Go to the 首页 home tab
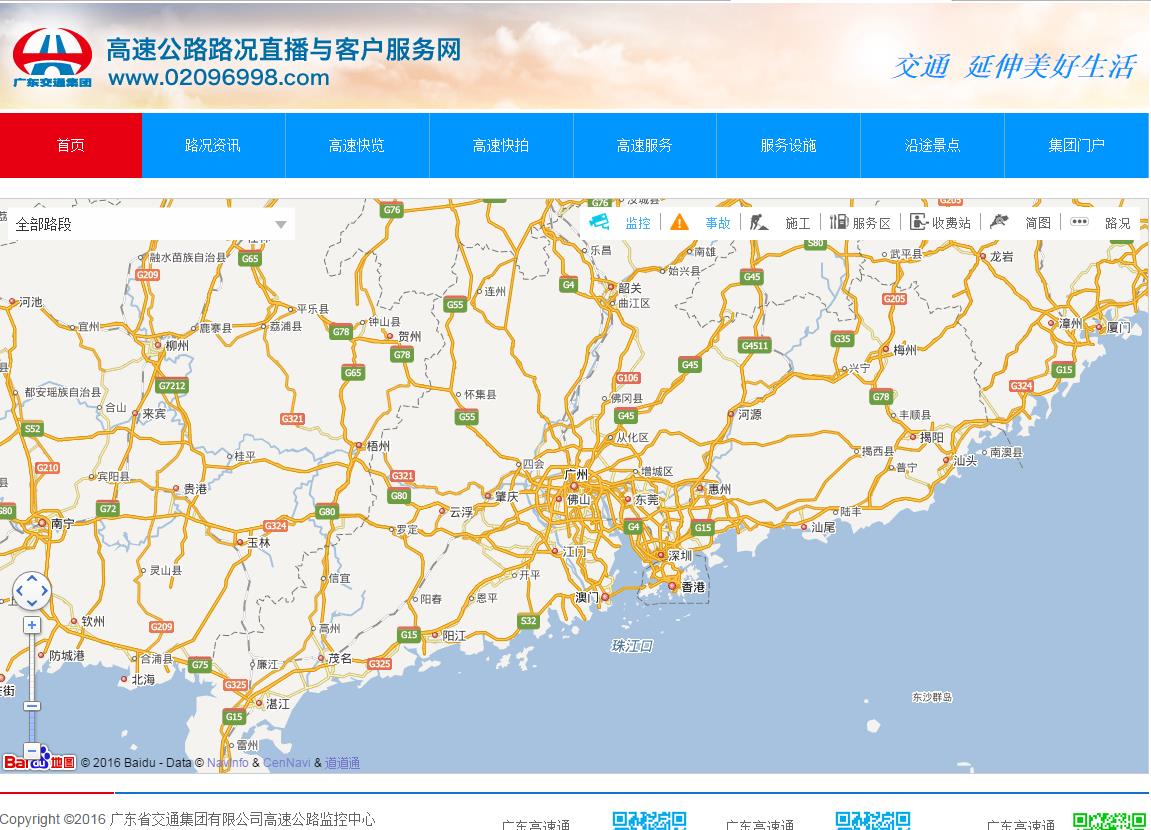This screenshot has height=830, width=1151. tap(70, 145)
